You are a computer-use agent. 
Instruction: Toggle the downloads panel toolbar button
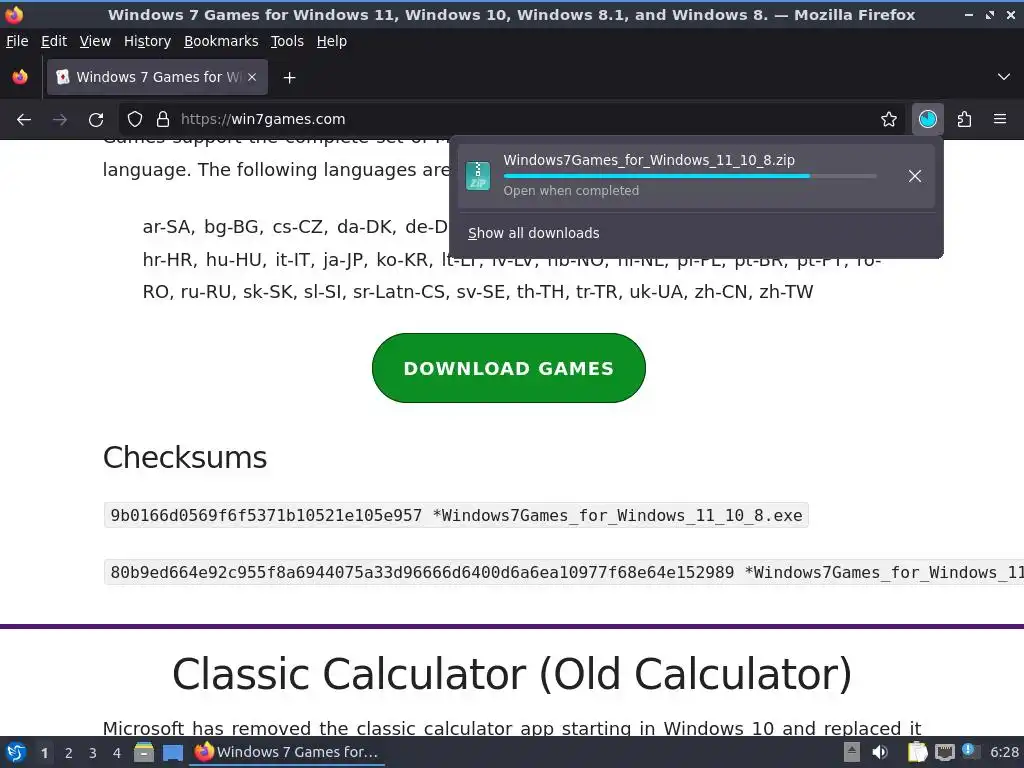pos(927,120)
